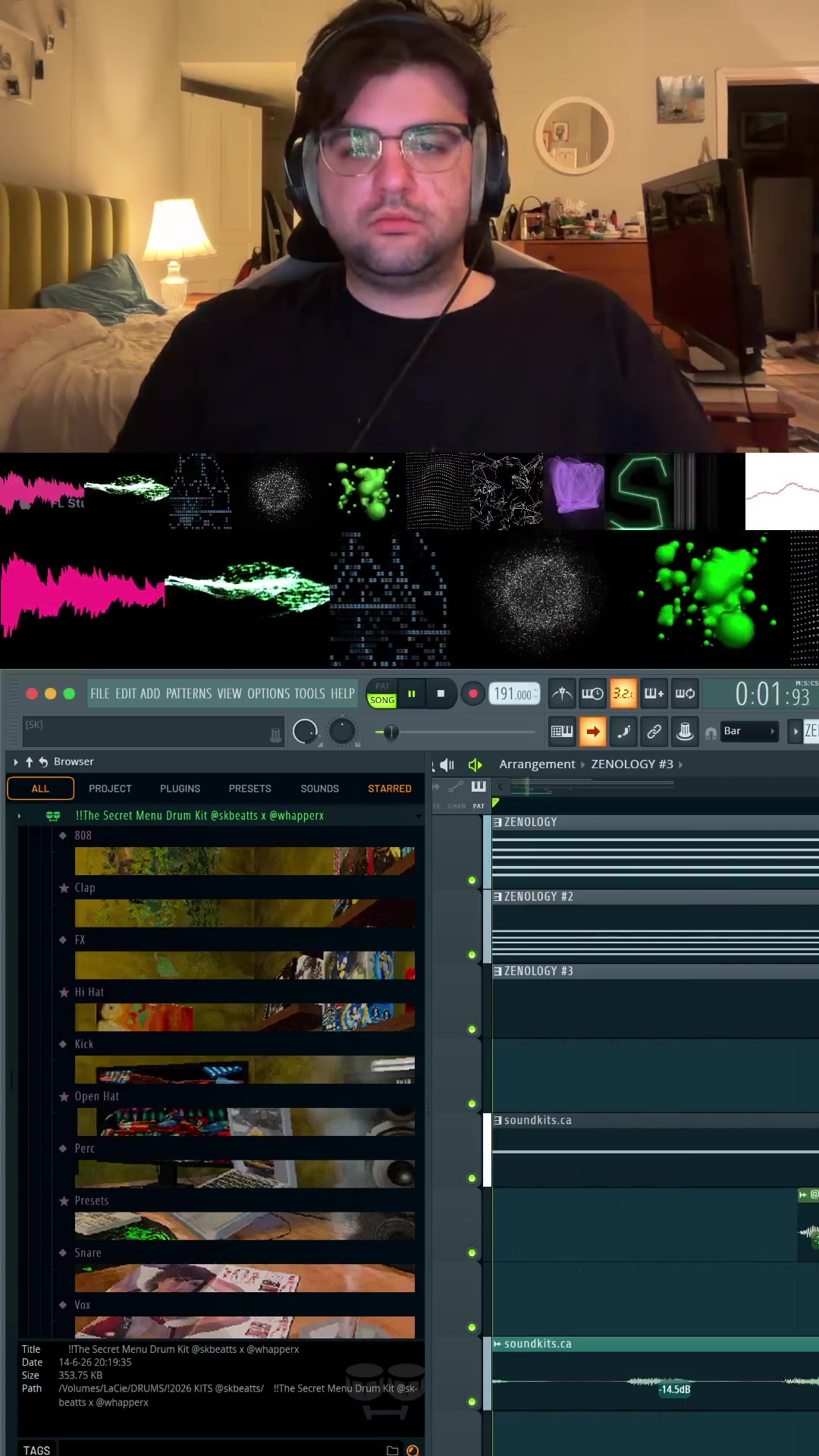Click the hint bar plug icon
Screen dimensions: 819x1456
[x=276, y=734]
